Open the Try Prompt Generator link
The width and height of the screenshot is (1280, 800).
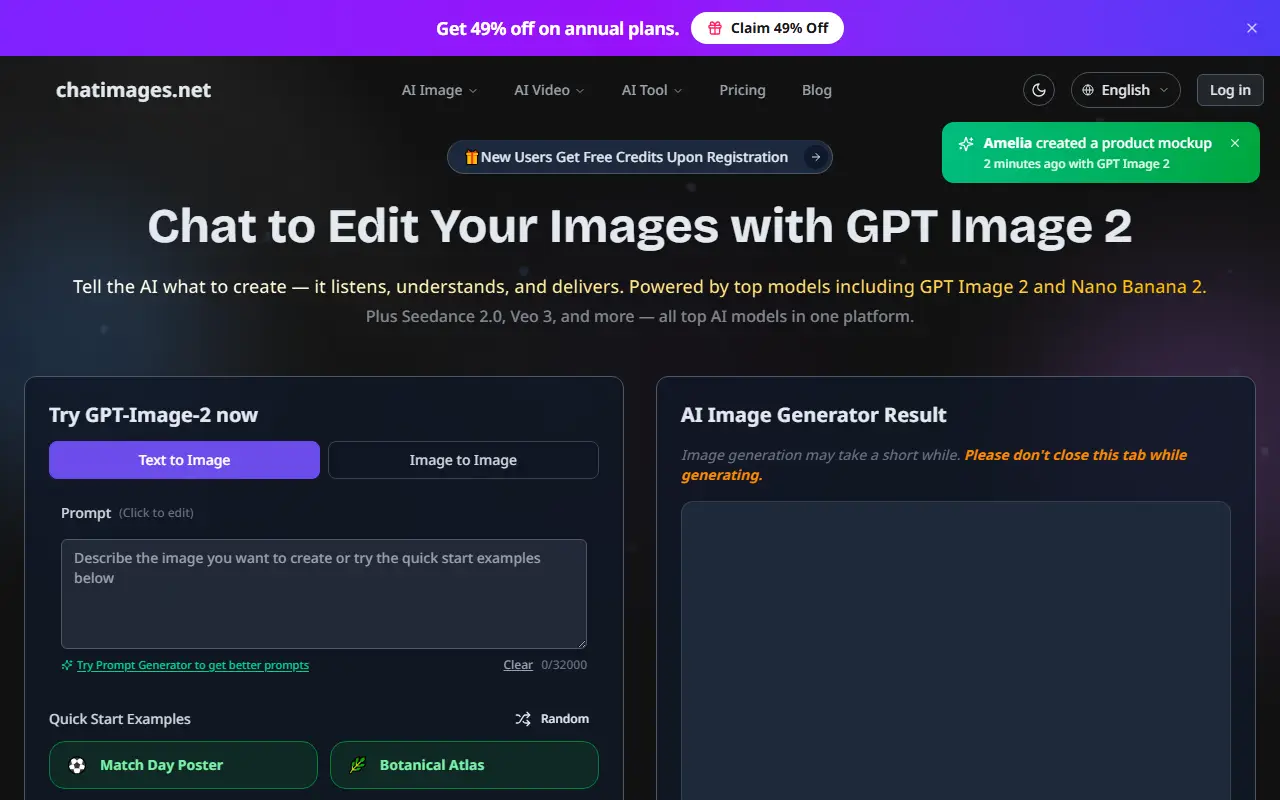193,665
